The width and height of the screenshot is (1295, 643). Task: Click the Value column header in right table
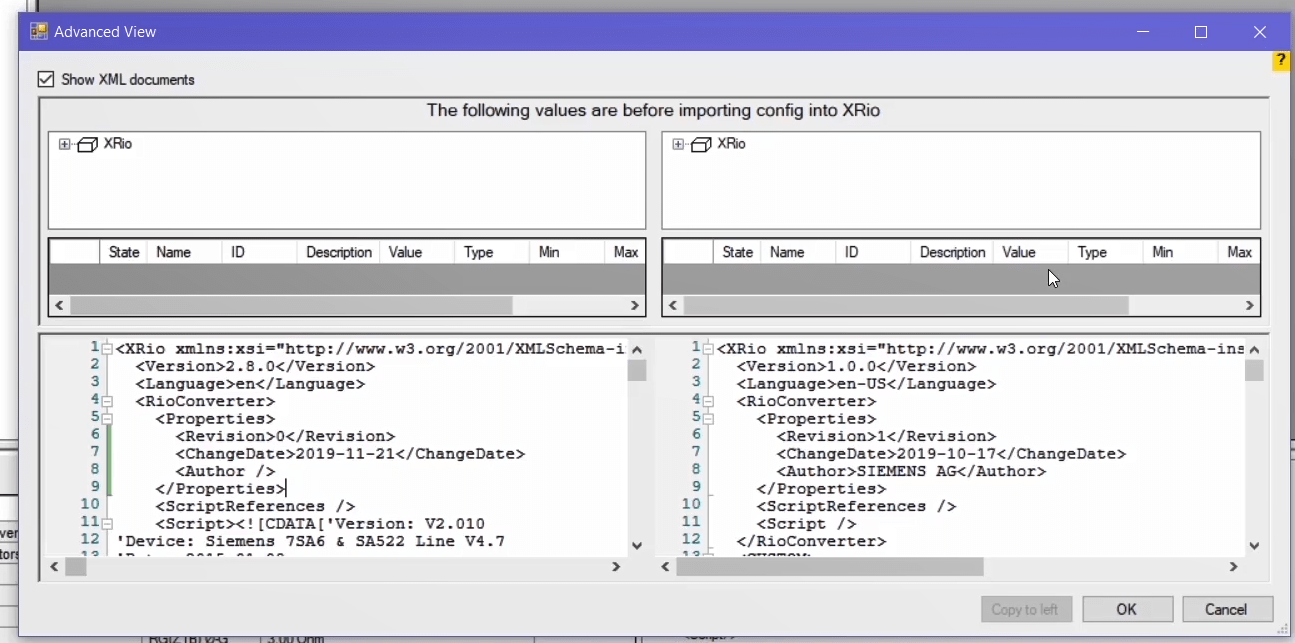point(1018,252)
